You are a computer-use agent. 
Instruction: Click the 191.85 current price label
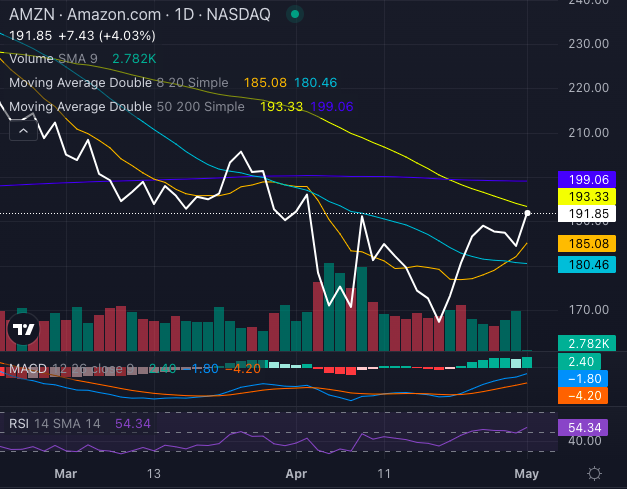[x=587, y=214]
